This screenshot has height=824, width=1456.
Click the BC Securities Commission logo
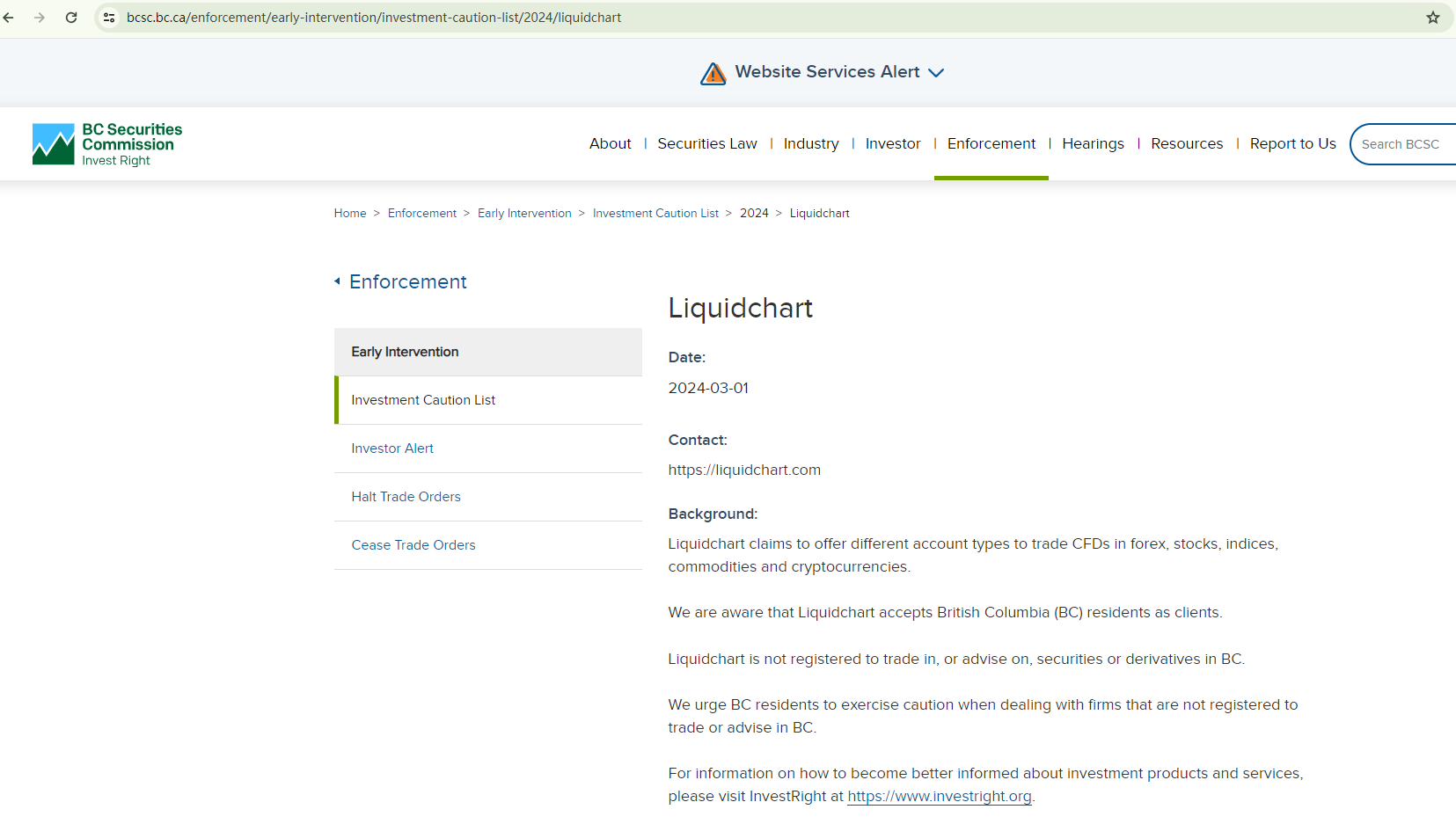tap(107, 144)
